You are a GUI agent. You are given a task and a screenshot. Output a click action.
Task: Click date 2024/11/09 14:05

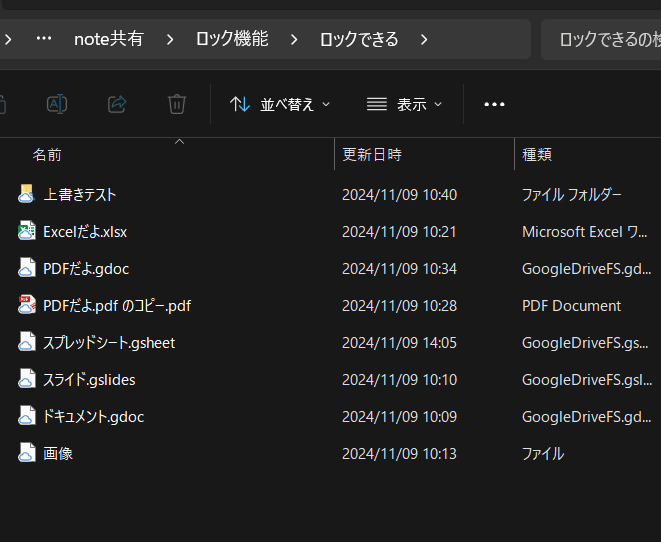[x=399, y=343]
